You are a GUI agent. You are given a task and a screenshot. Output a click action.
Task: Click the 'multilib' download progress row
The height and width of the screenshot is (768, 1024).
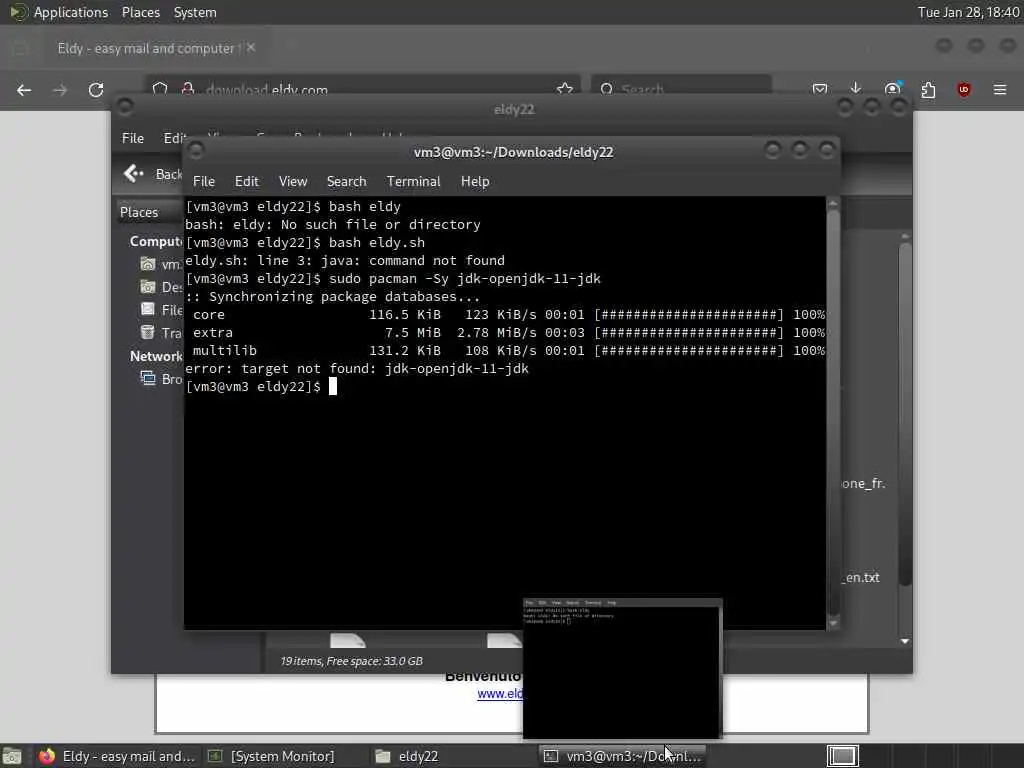click(x=505, y=351)
